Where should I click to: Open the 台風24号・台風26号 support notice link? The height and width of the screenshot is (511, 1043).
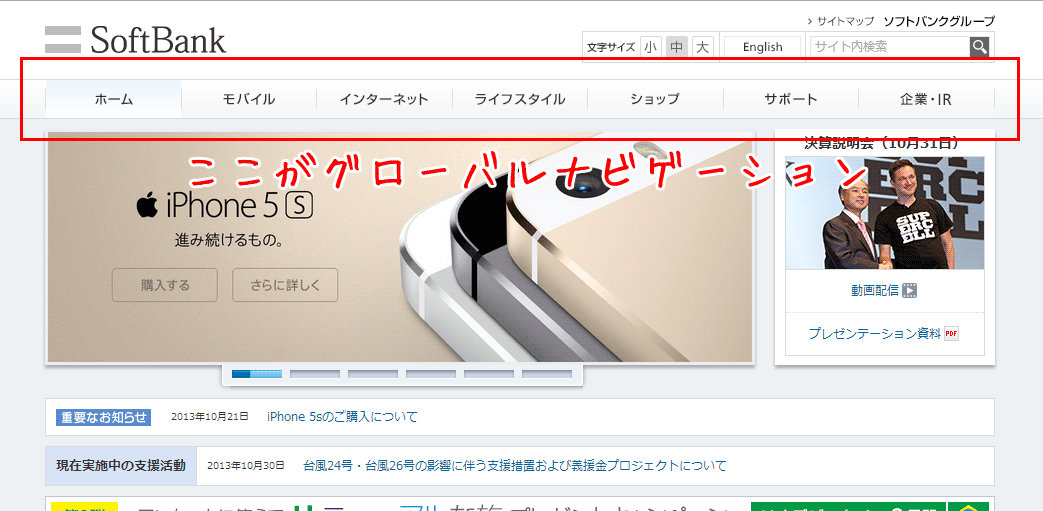[x=514, y=465]
